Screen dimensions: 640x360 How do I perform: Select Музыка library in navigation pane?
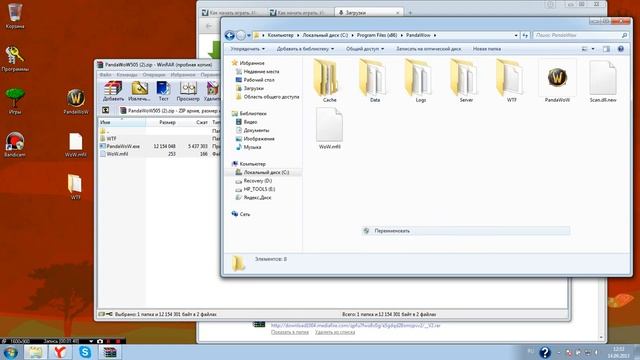[x=252, y=147]
